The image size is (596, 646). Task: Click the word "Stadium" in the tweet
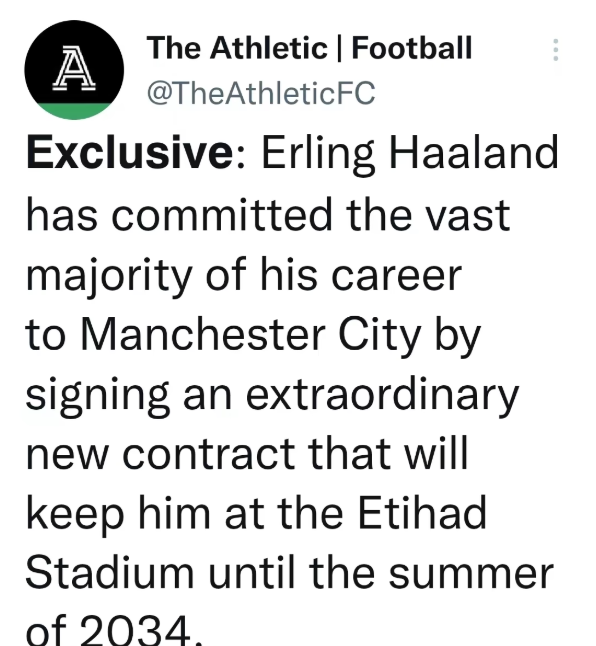click(x=110, y=572)
